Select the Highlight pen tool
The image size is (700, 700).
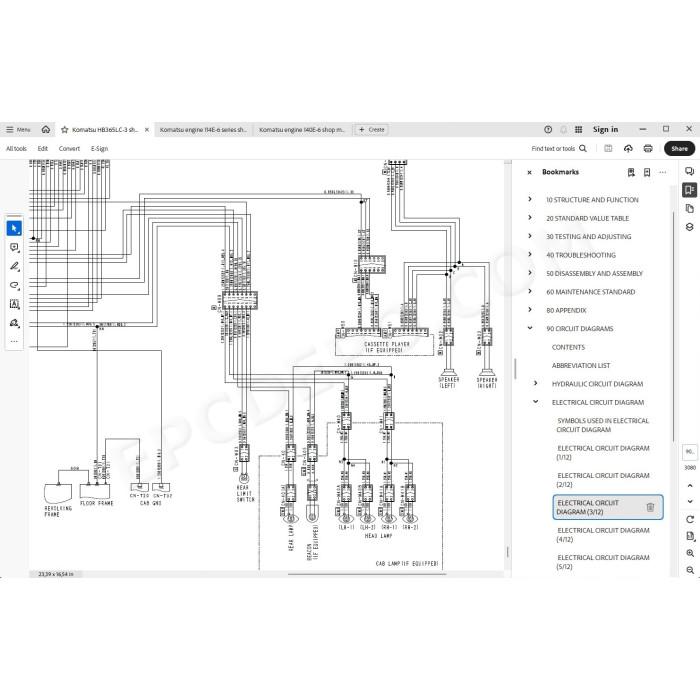pos(14,267)
